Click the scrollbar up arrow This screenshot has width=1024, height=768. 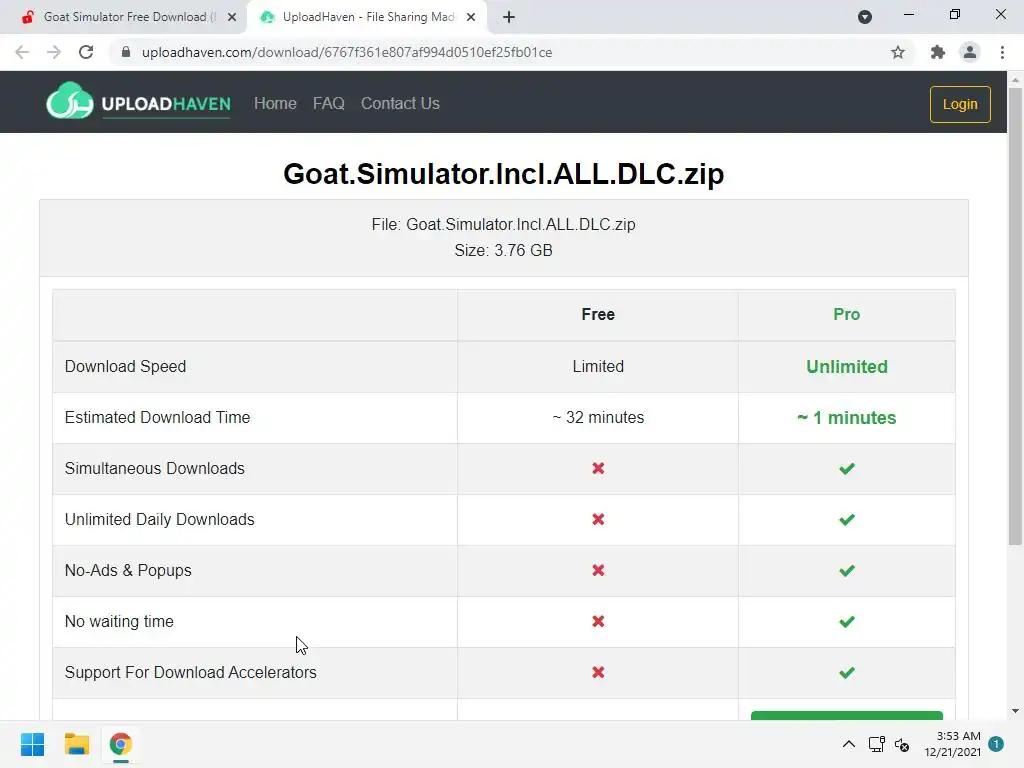click(x=1015, y=79)
